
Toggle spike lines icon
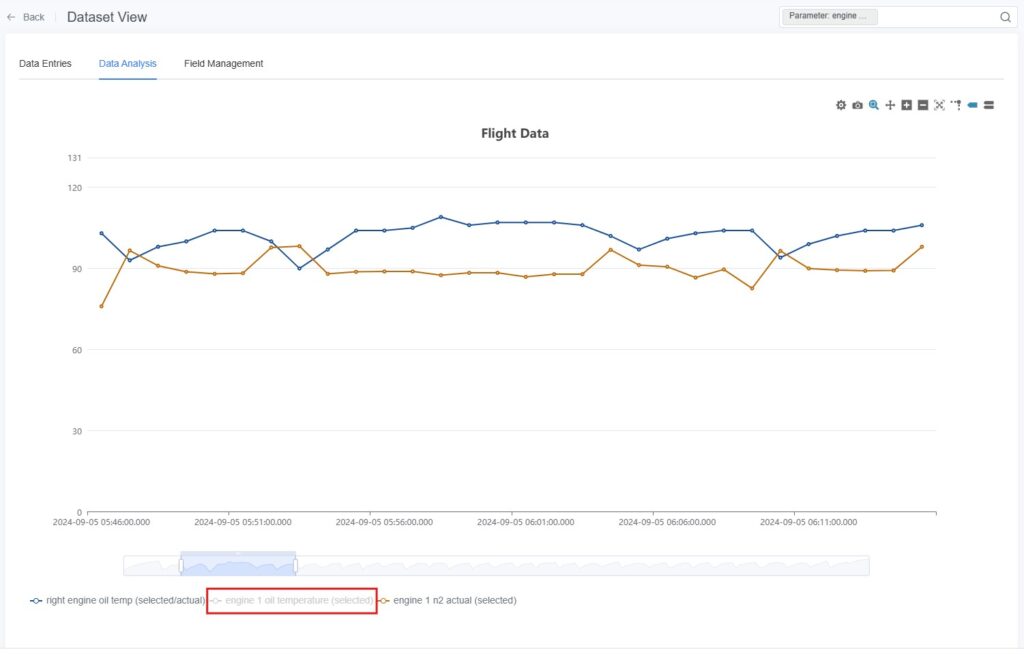[x=956, y=105]
